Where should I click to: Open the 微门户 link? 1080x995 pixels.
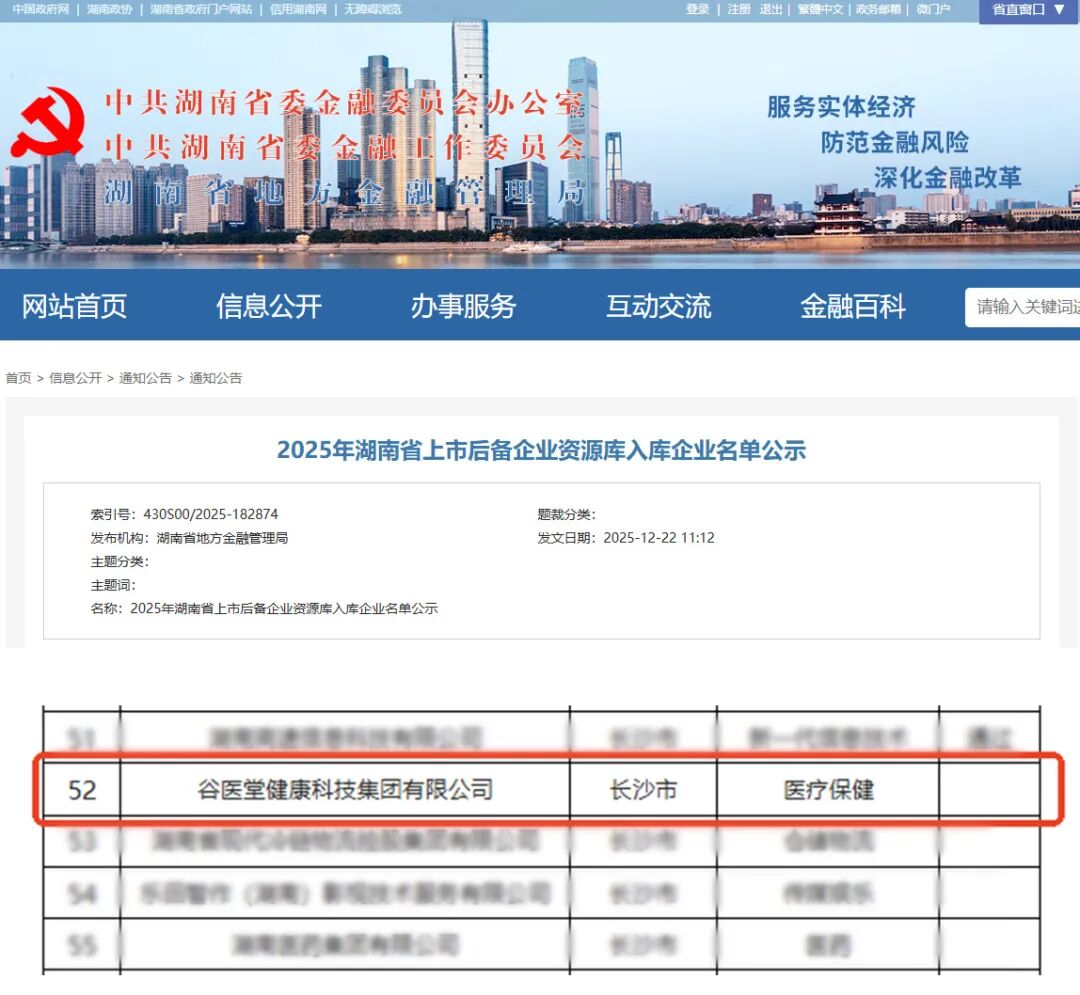(x=933, y=9)
